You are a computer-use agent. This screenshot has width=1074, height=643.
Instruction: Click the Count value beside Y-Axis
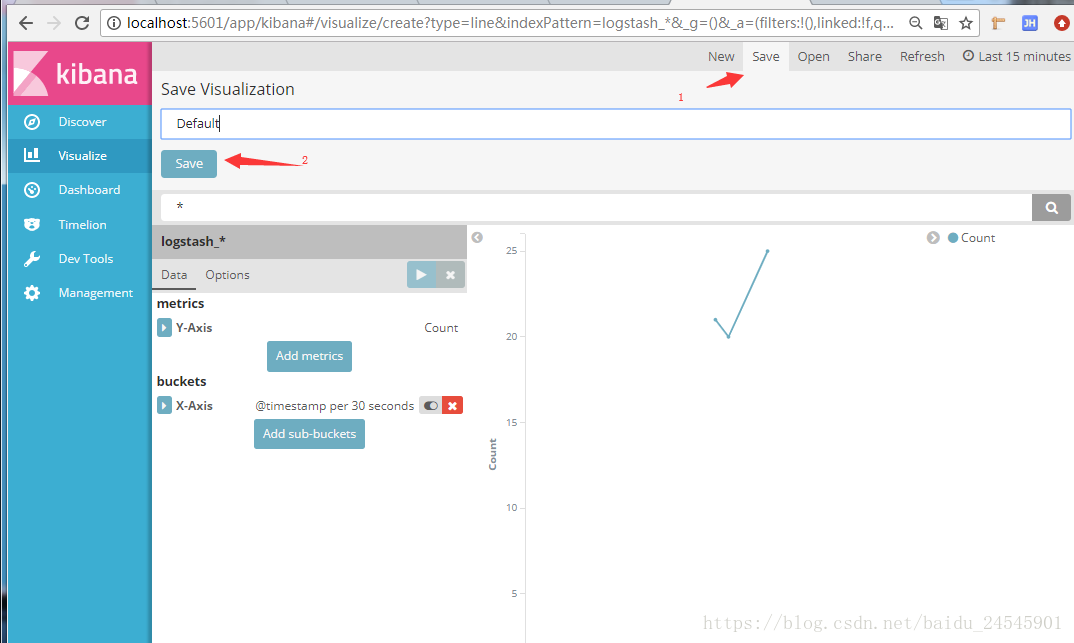(441, 327)
